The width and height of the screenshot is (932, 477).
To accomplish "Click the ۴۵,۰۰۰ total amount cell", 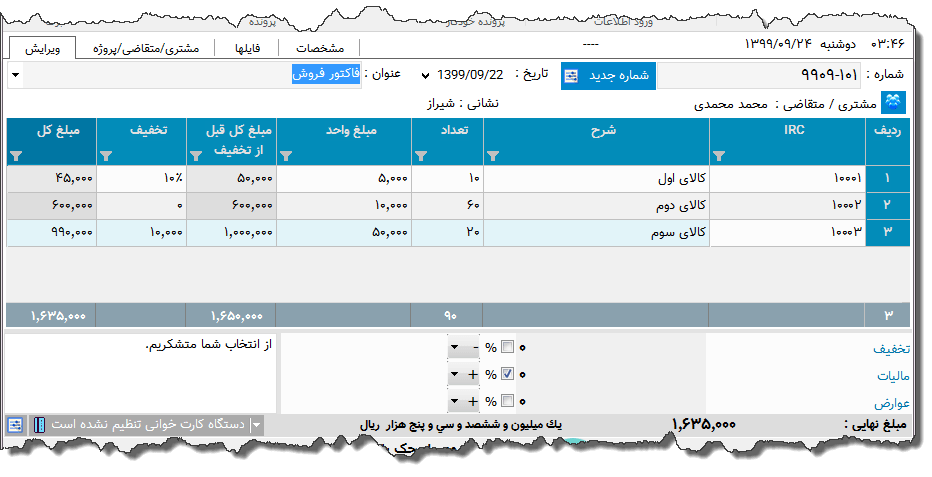I will pyautogui.click(x=51, y=178).
